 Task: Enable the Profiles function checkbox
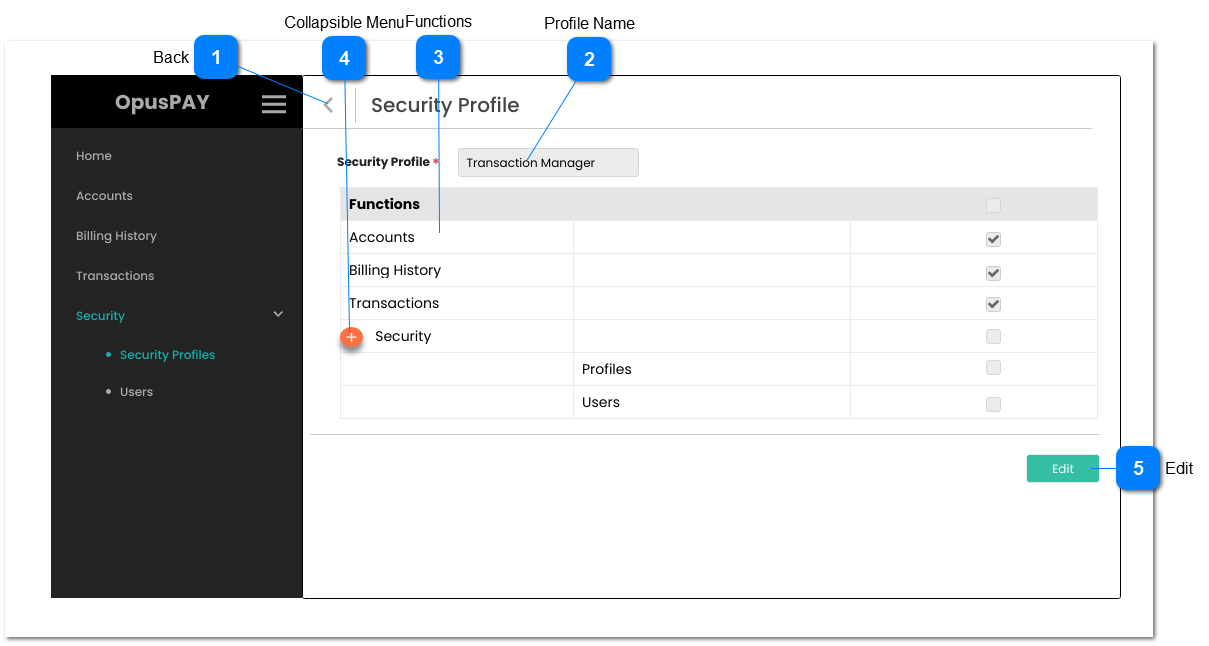(x=993, y=368)
